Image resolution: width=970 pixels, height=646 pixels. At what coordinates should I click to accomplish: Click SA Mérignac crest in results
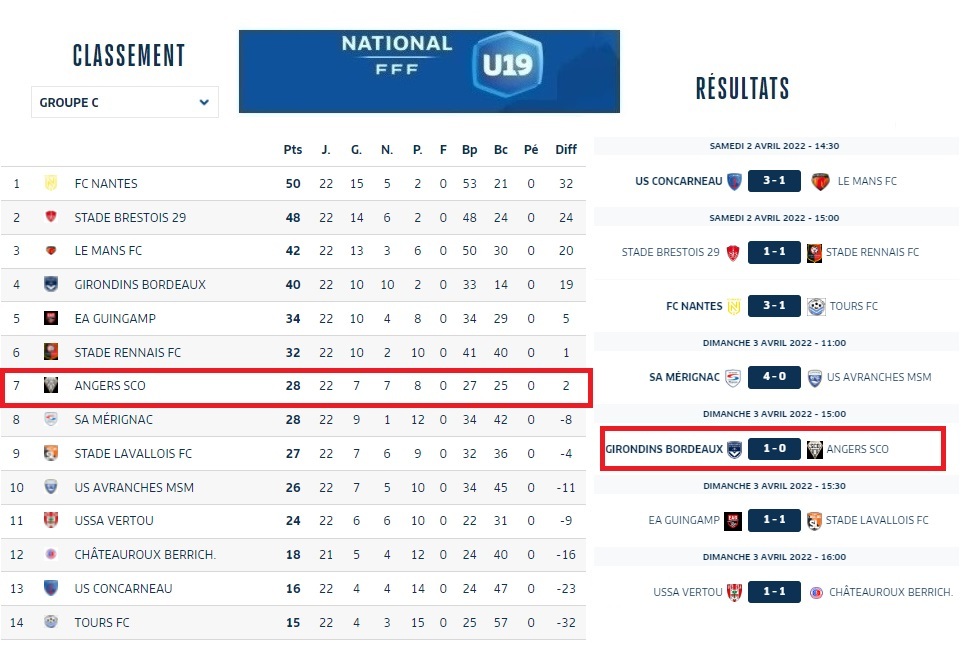coord(734,377)
